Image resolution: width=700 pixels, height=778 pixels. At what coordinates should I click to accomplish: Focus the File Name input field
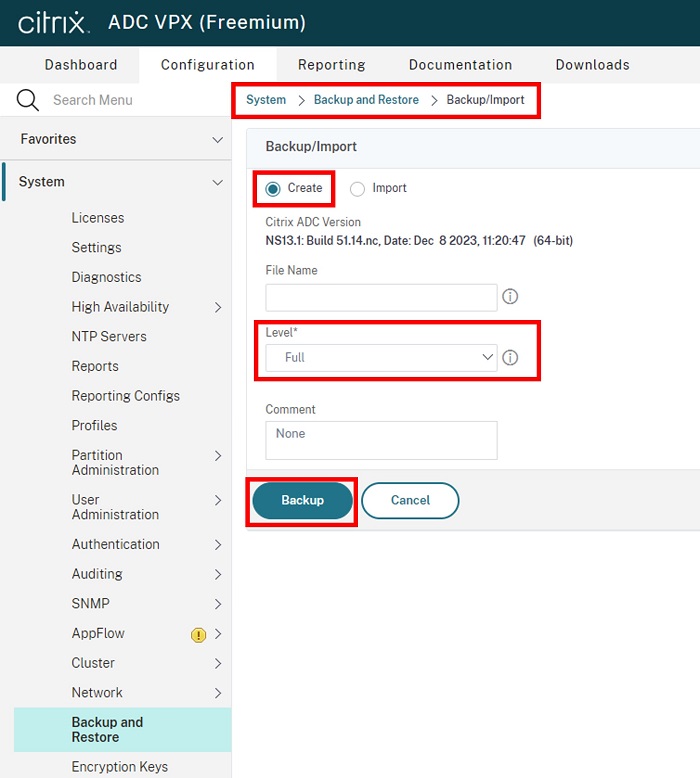click(x=381, y=298)
